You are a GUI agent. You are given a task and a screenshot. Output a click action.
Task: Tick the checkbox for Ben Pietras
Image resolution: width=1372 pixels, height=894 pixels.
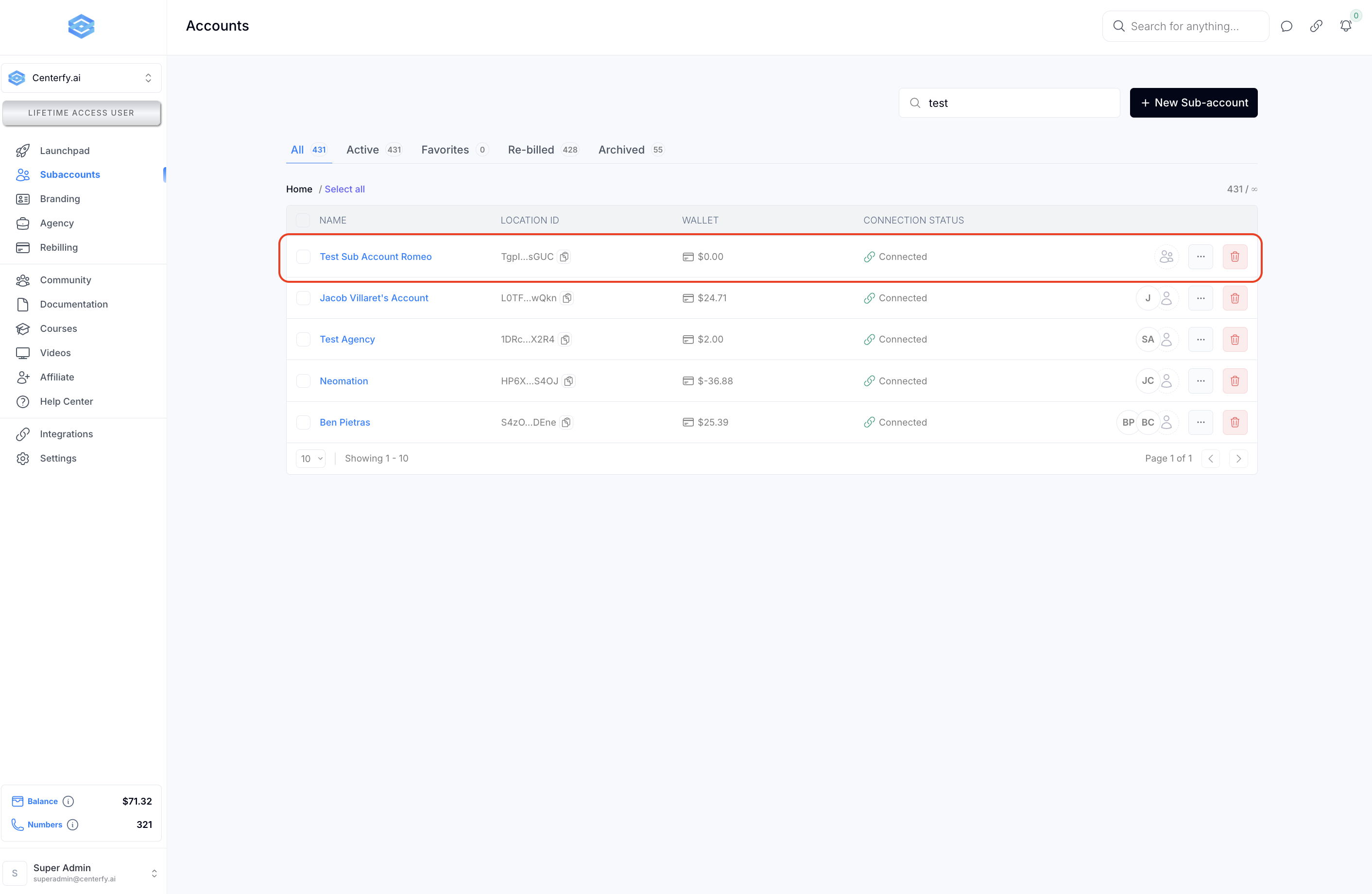point(303,423)
